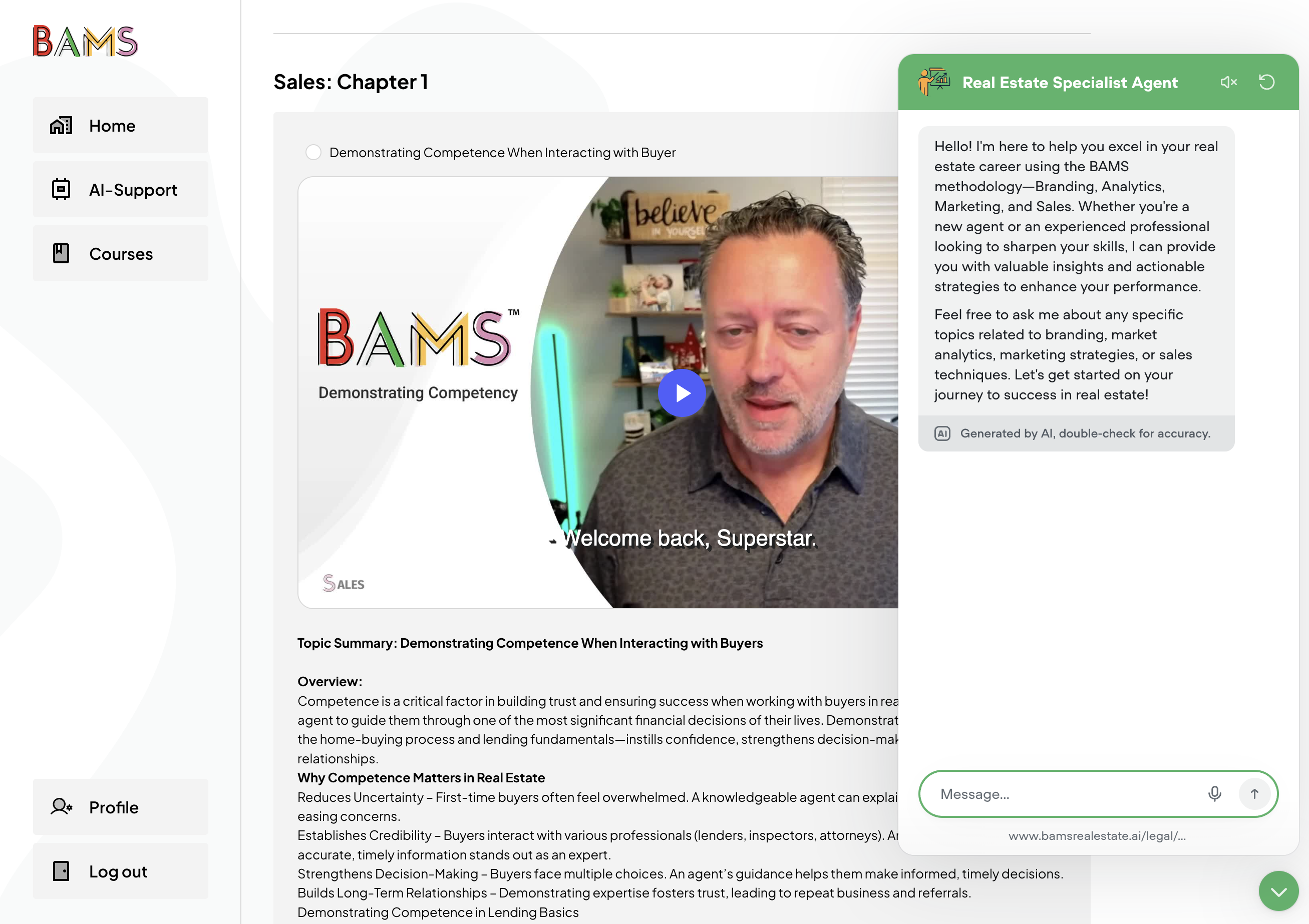Screen dimensions: 1309x924
Task: Click 'Demonstrating Competence in Lending Basics' text
Action: click(438, 912)
